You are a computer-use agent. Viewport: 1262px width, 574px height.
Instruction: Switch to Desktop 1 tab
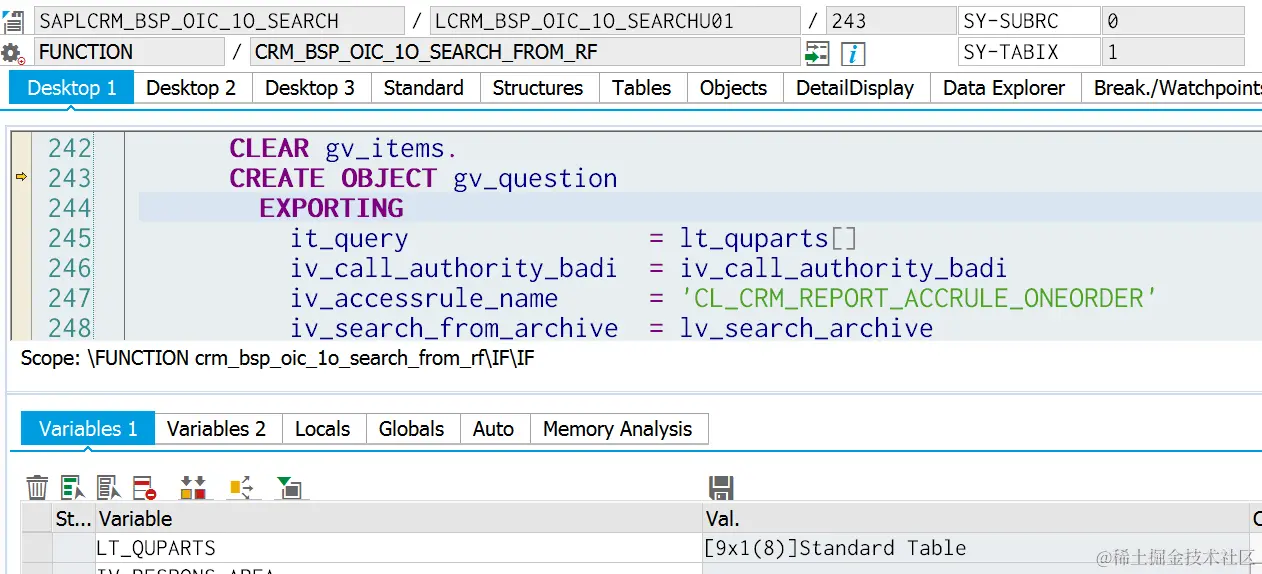coord(72,88)
